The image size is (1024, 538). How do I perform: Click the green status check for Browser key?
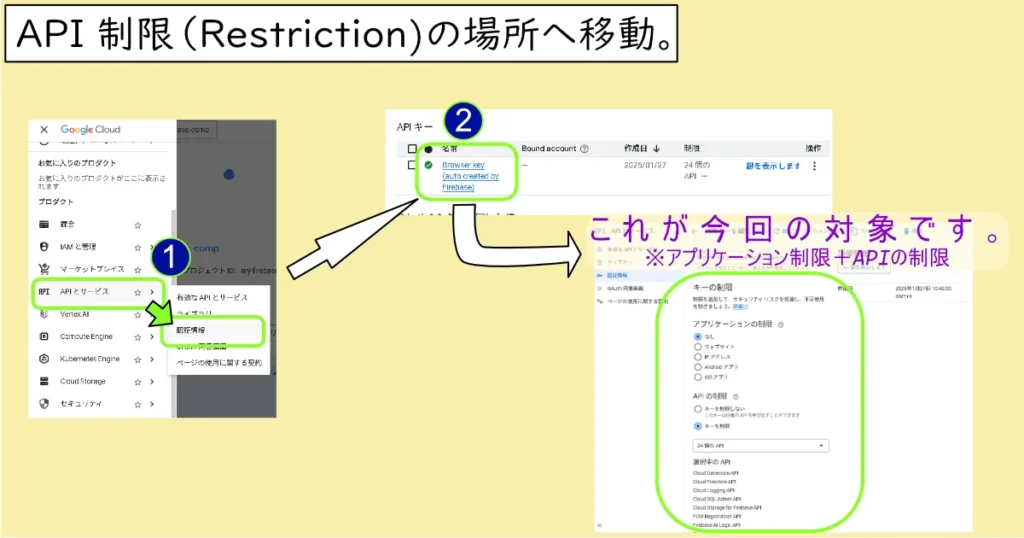point(428,165)
